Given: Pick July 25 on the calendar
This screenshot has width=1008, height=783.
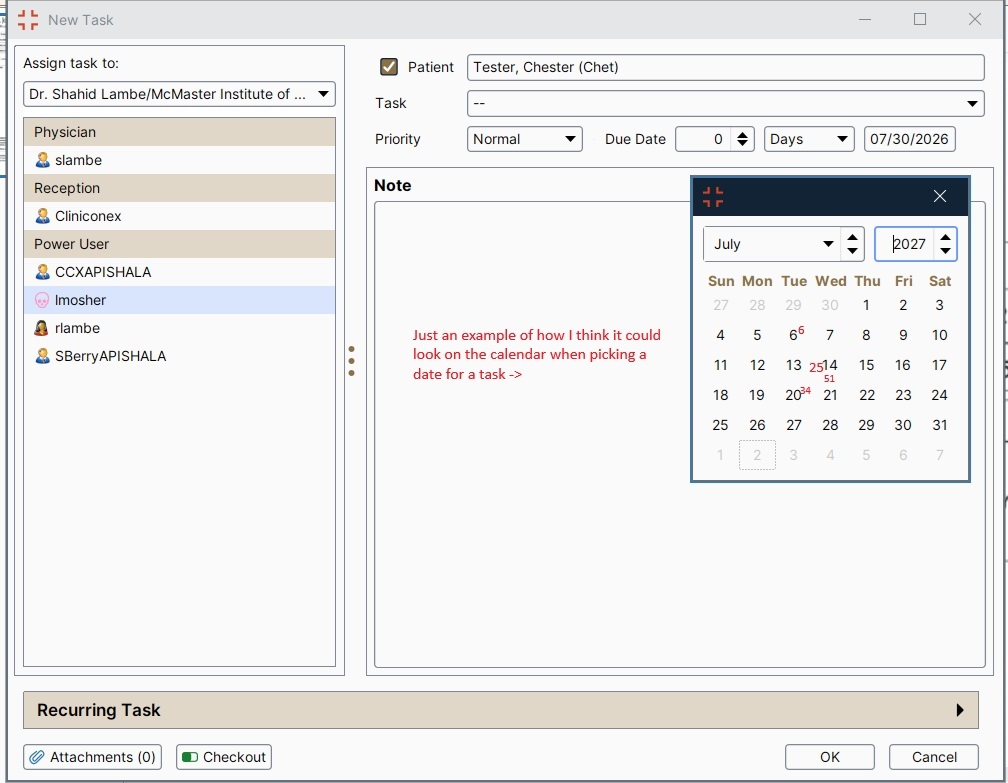Looking at the screenshot, I should pyautogui.click(x=720, y=425).
